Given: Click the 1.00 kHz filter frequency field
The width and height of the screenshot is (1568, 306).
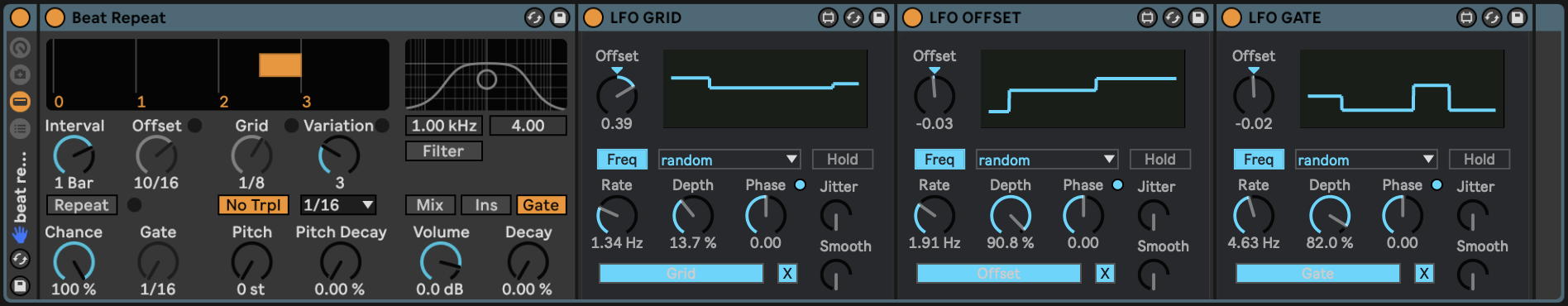Looking at the screenshot, I should pyautogui.click(x=444, y=126).
